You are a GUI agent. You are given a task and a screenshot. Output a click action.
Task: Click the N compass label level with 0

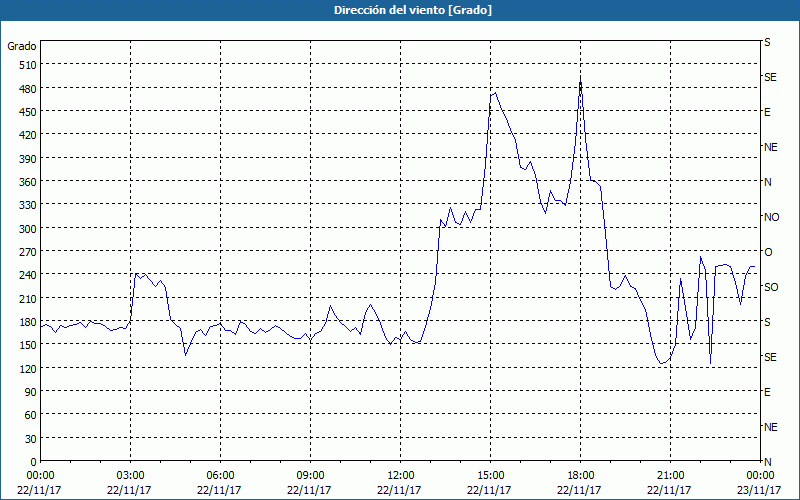767,462
